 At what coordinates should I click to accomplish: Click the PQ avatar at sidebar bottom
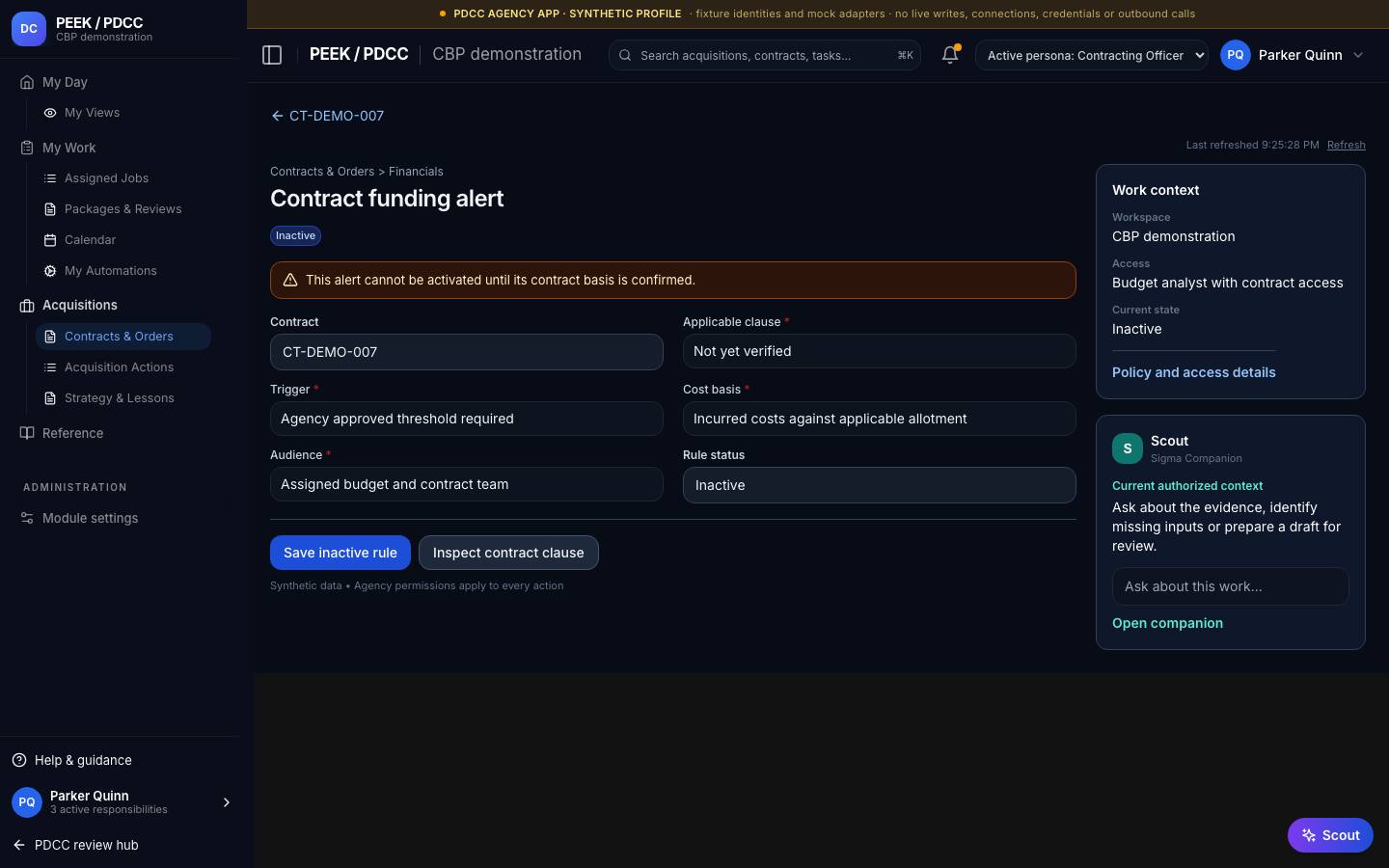pos(27,801)
